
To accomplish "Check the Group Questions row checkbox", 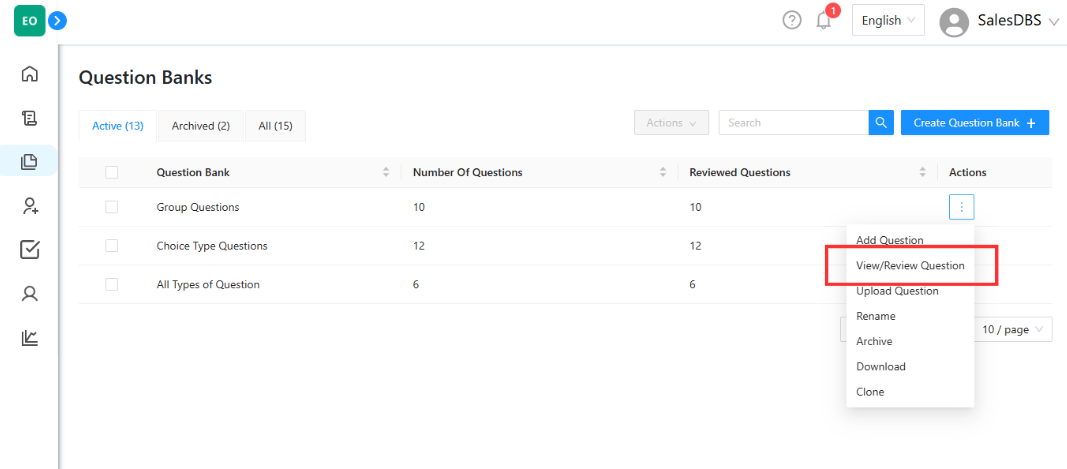I will click(x=111, y=207).
